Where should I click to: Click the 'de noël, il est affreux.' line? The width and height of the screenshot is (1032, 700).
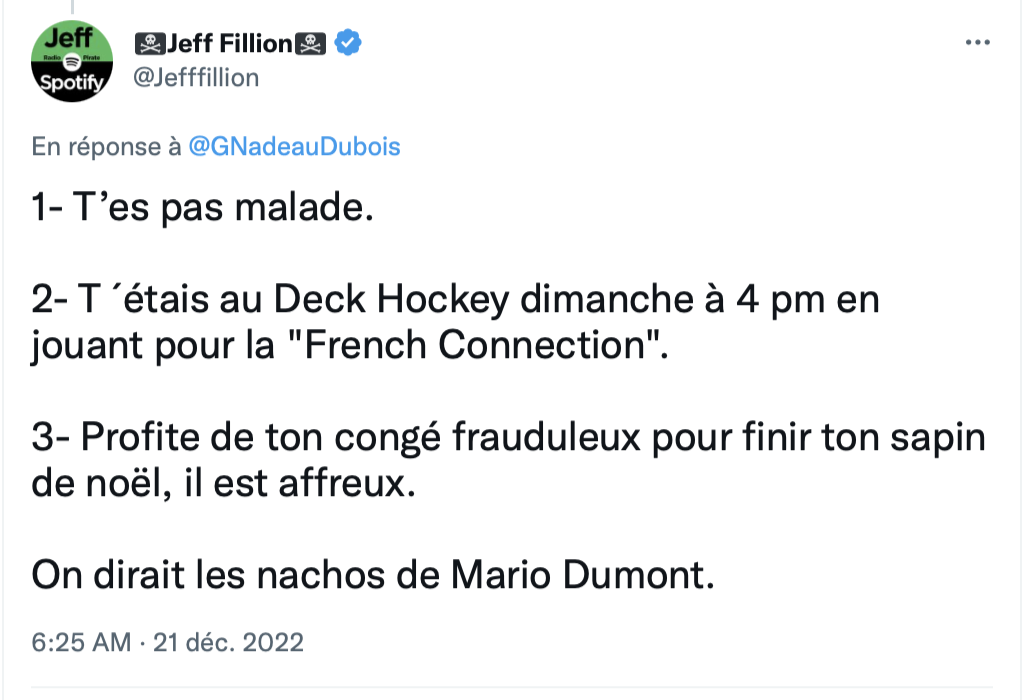[224, 484]
